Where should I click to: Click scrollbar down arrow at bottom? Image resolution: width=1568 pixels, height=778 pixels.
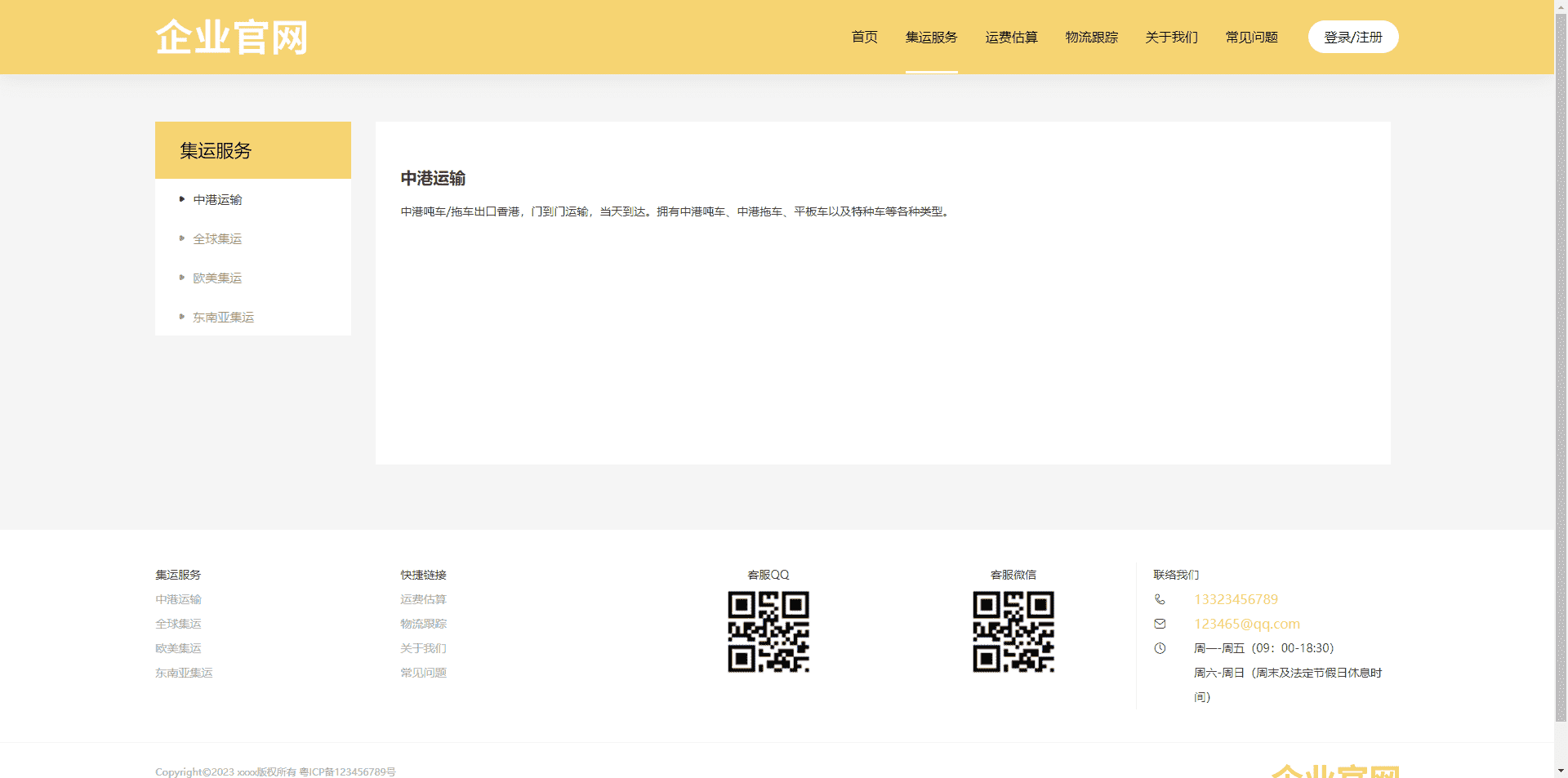coord(1561,771)
